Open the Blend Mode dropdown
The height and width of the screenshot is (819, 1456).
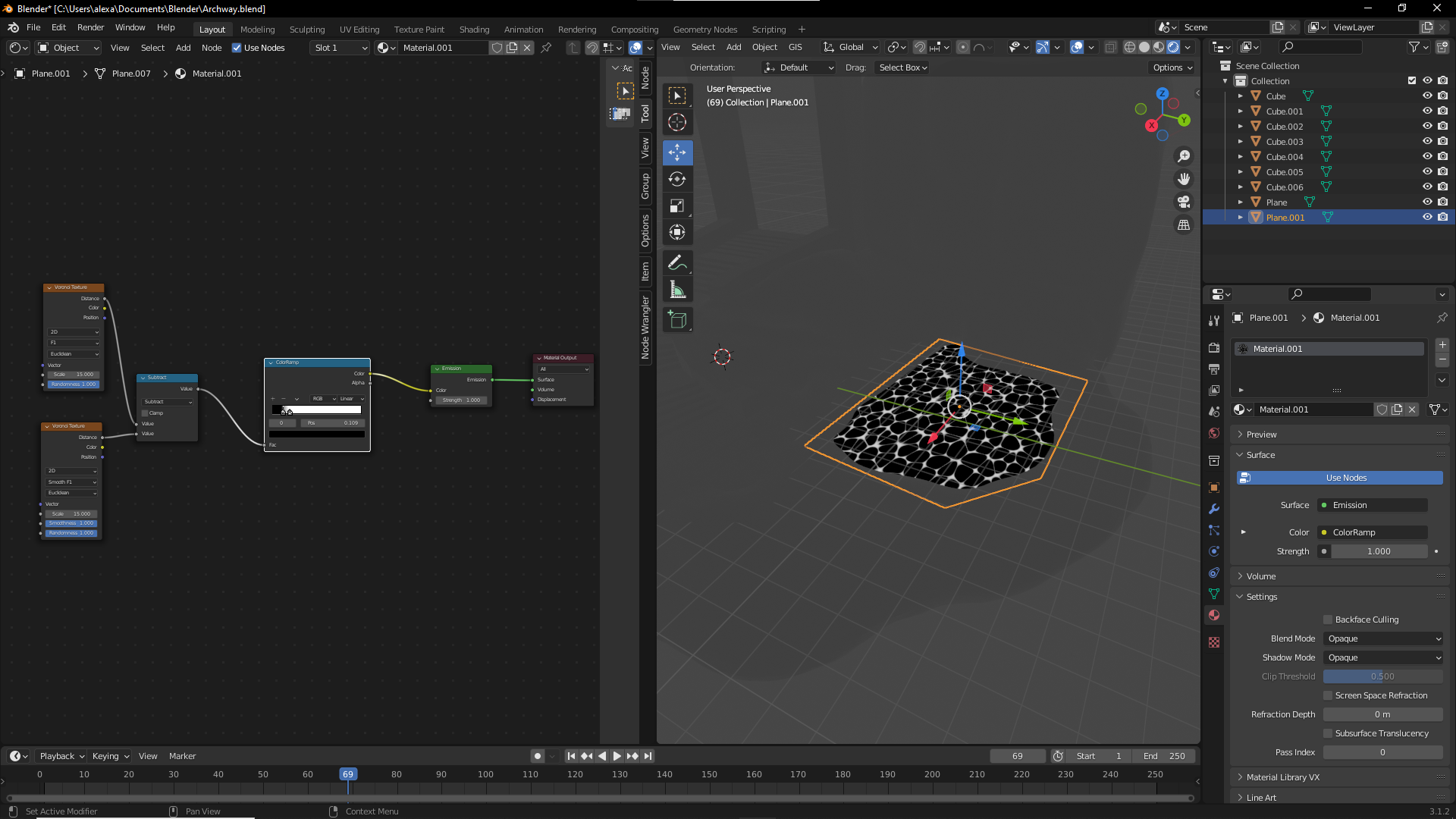tap(1383, 639)
